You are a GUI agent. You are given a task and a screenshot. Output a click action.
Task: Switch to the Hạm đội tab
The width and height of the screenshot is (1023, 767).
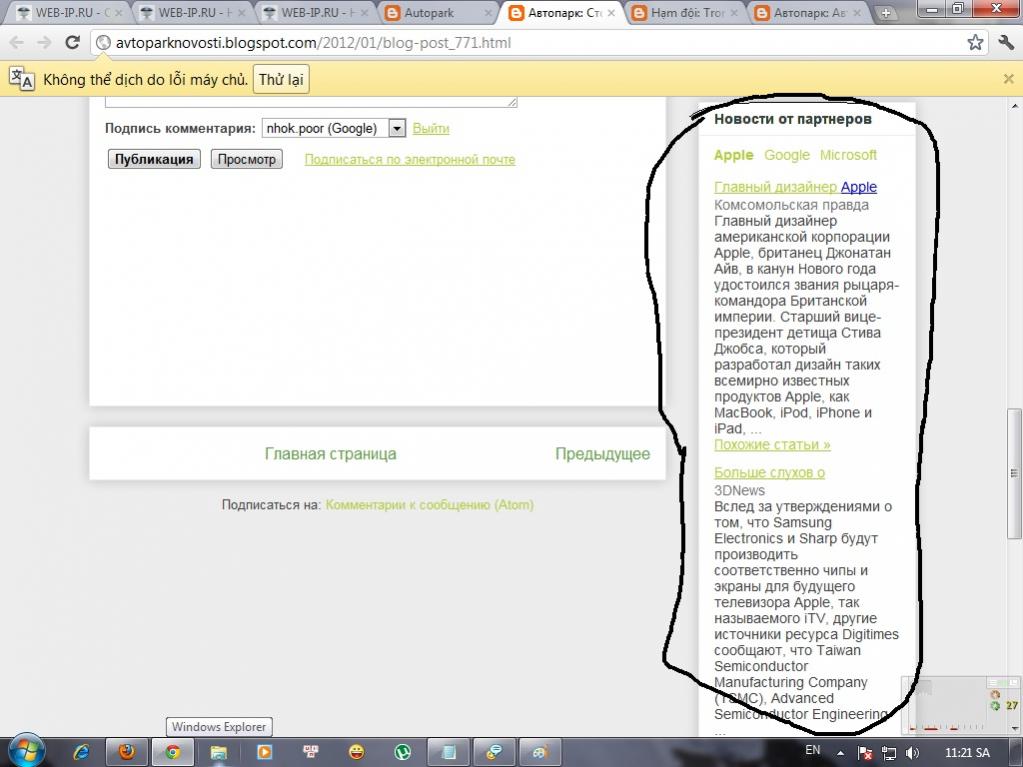click(x=684, y=12)
